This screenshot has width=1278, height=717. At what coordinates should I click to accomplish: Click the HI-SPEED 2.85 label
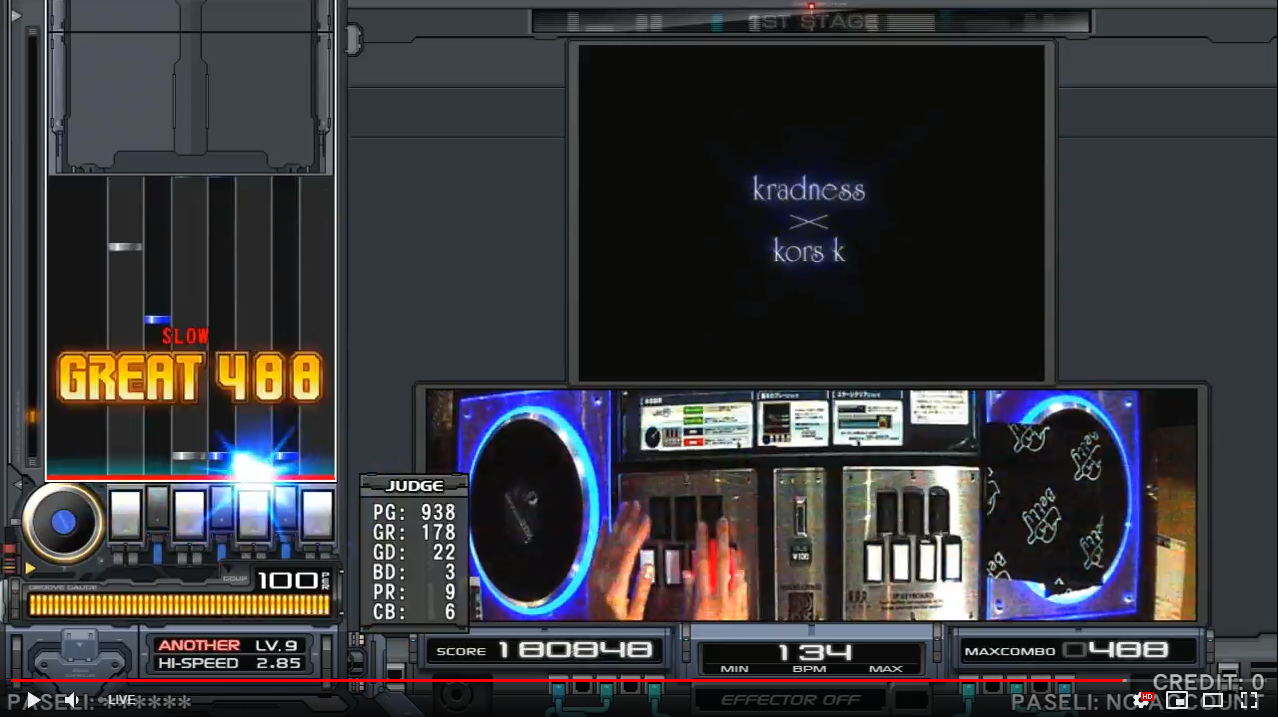click(x=228, y=663)
